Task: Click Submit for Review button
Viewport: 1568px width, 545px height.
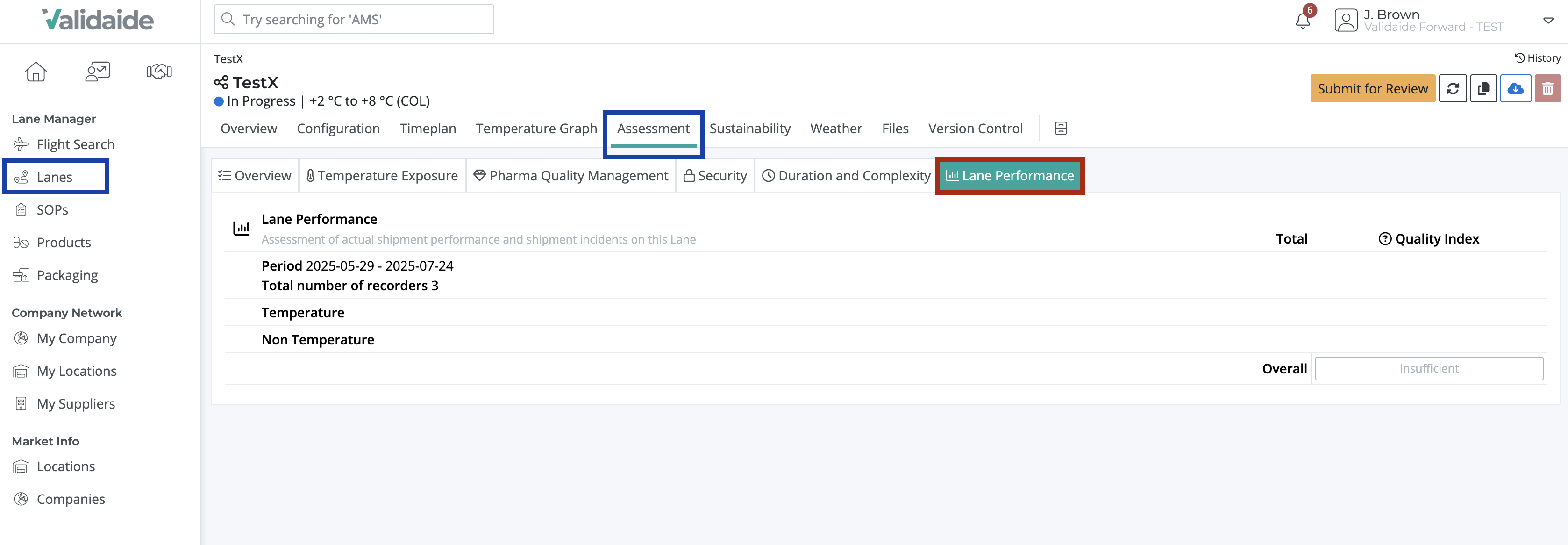Action: point(1373,89)
